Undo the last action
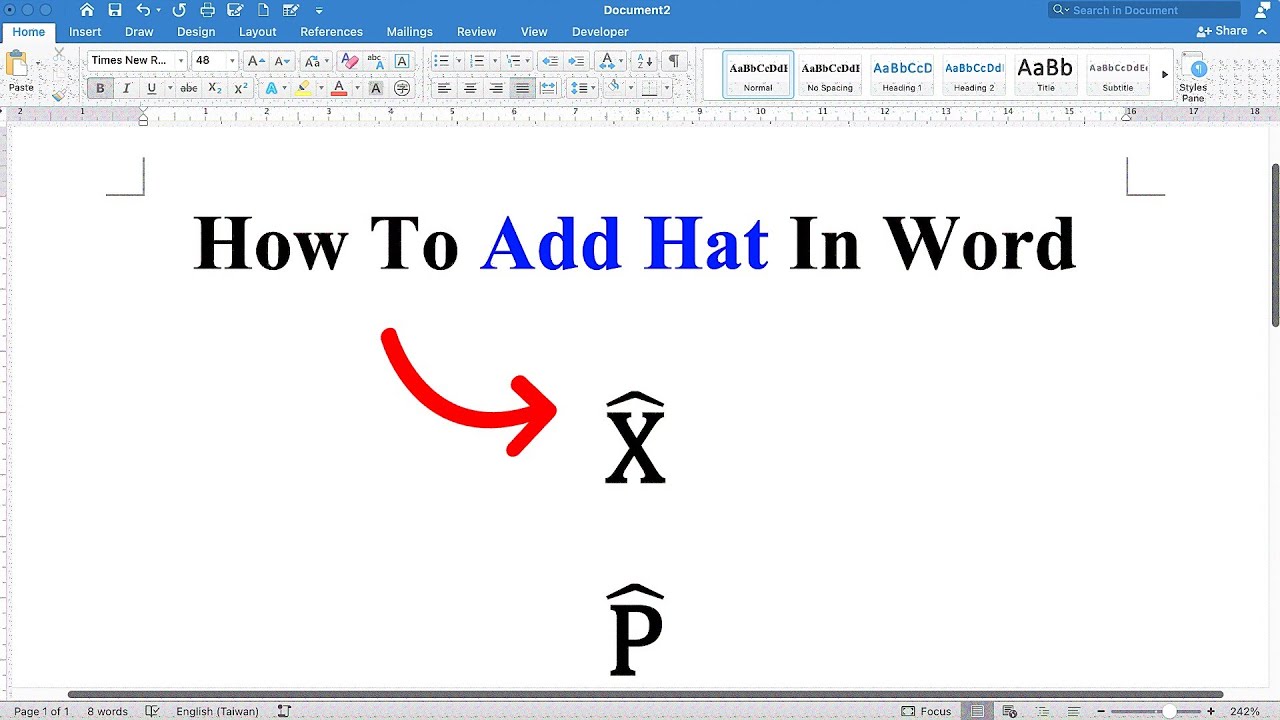This screenshot has height=720, width=1280. tap(143, 10)
